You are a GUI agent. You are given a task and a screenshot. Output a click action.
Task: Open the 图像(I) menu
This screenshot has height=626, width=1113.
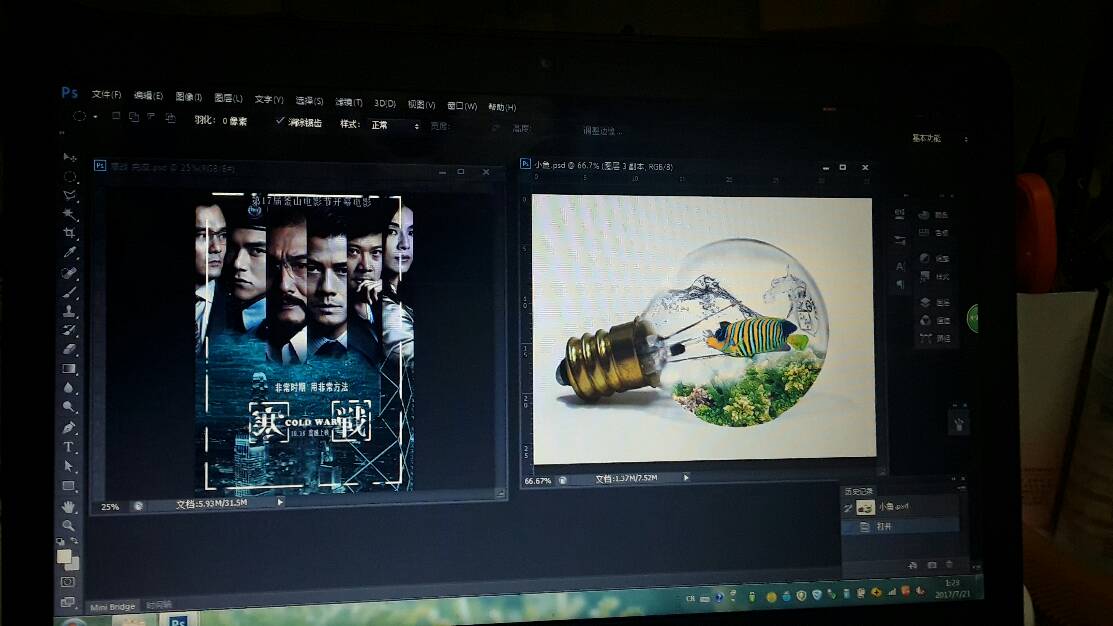tap(189, 97)
